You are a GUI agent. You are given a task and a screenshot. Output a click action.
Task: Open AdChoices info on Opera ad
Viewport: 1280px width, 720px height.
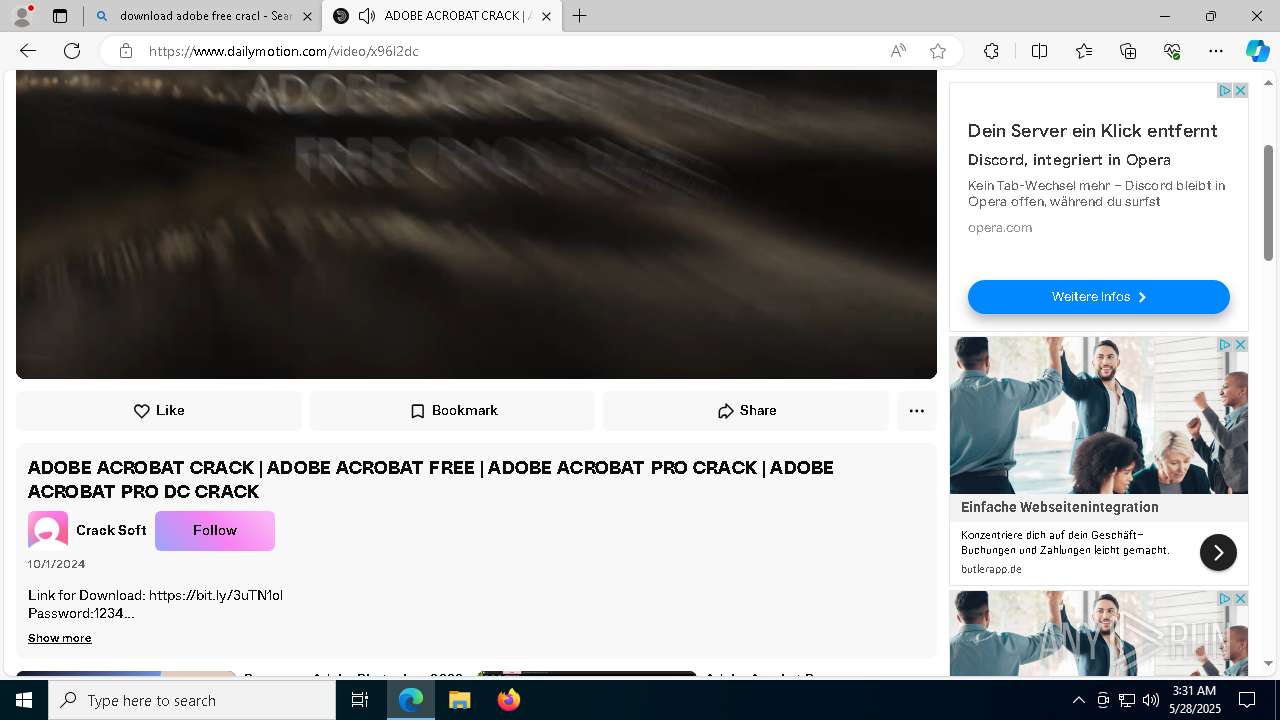coord(1224,91)
